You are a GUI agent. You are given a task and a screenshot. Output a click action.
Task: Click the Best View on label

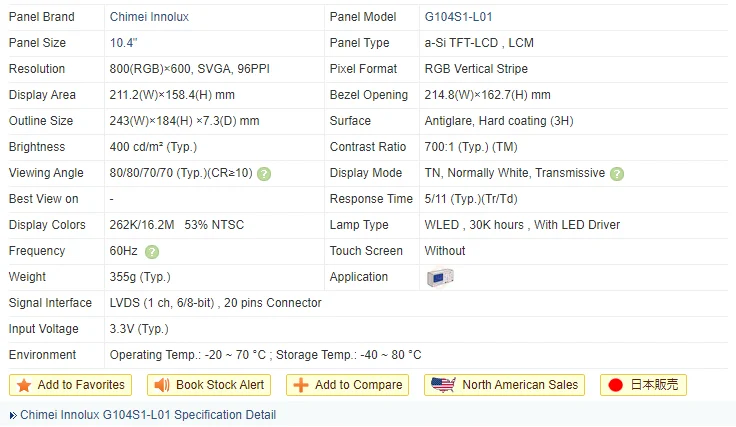[x=44, y=199]
